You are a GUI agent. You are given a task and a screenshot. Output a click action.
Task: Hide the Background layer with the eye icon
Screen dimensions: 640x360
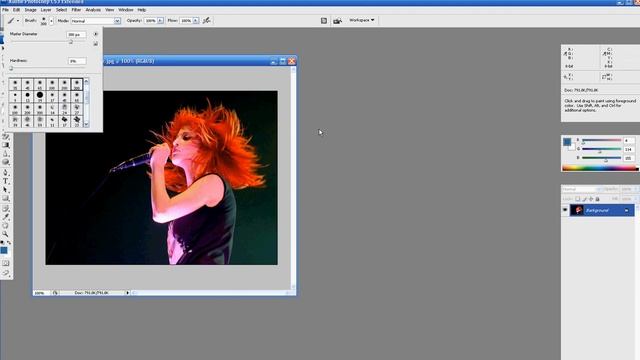pos(565,210)
